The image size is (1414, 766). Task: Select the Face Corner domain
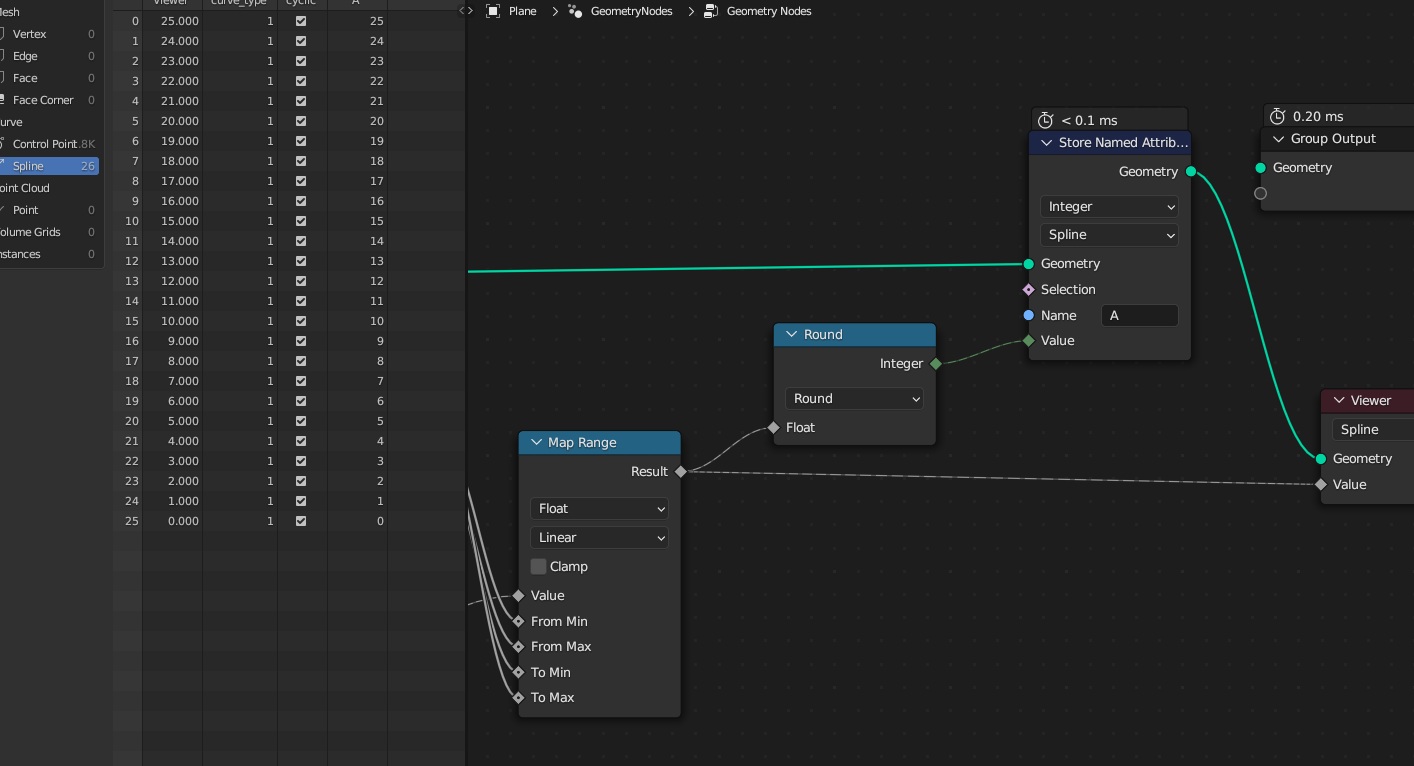(x=49, y=100)
